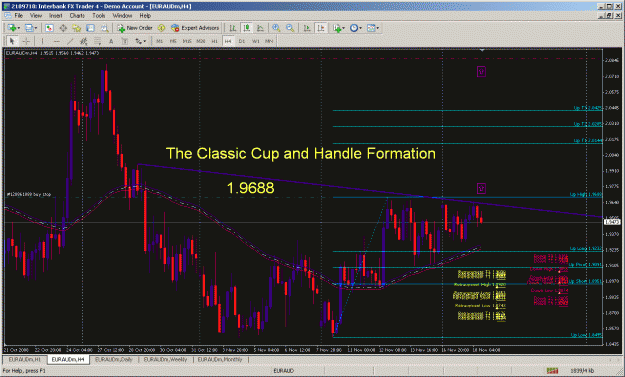Click the New Order button
The width and height of the screenshot is (625, 377).
(135, 28)
